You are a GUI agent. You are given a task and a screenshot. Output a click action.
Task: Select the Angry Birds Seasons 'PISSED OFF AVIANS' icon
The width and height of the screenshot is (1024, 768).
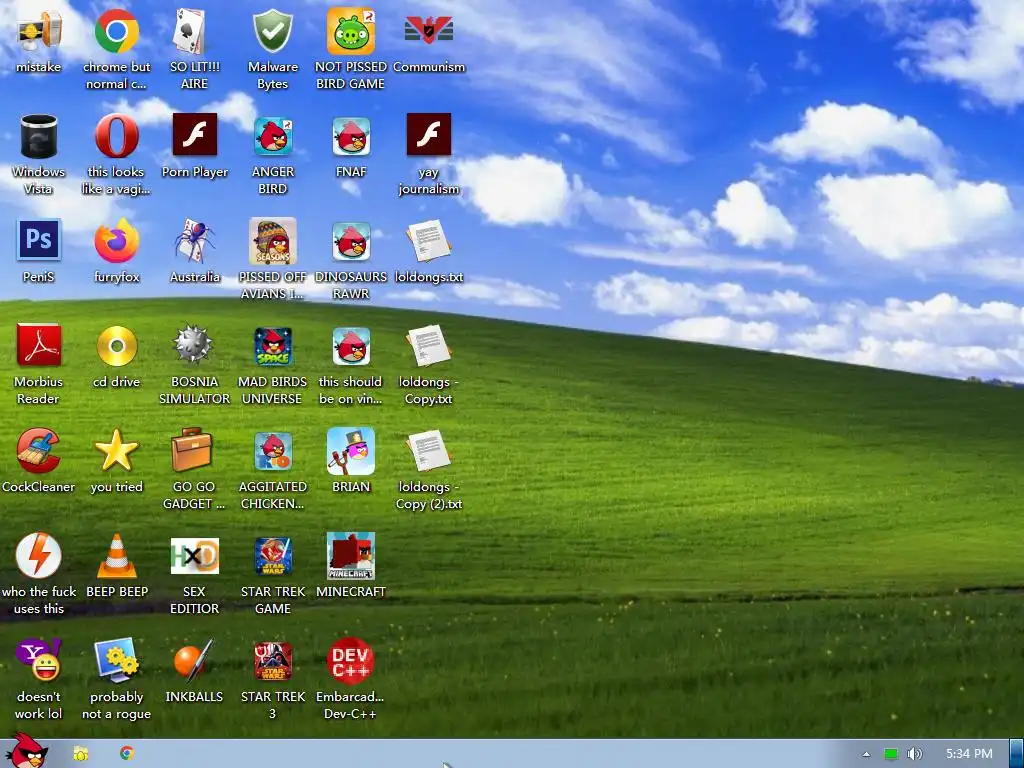click(272, 241)
